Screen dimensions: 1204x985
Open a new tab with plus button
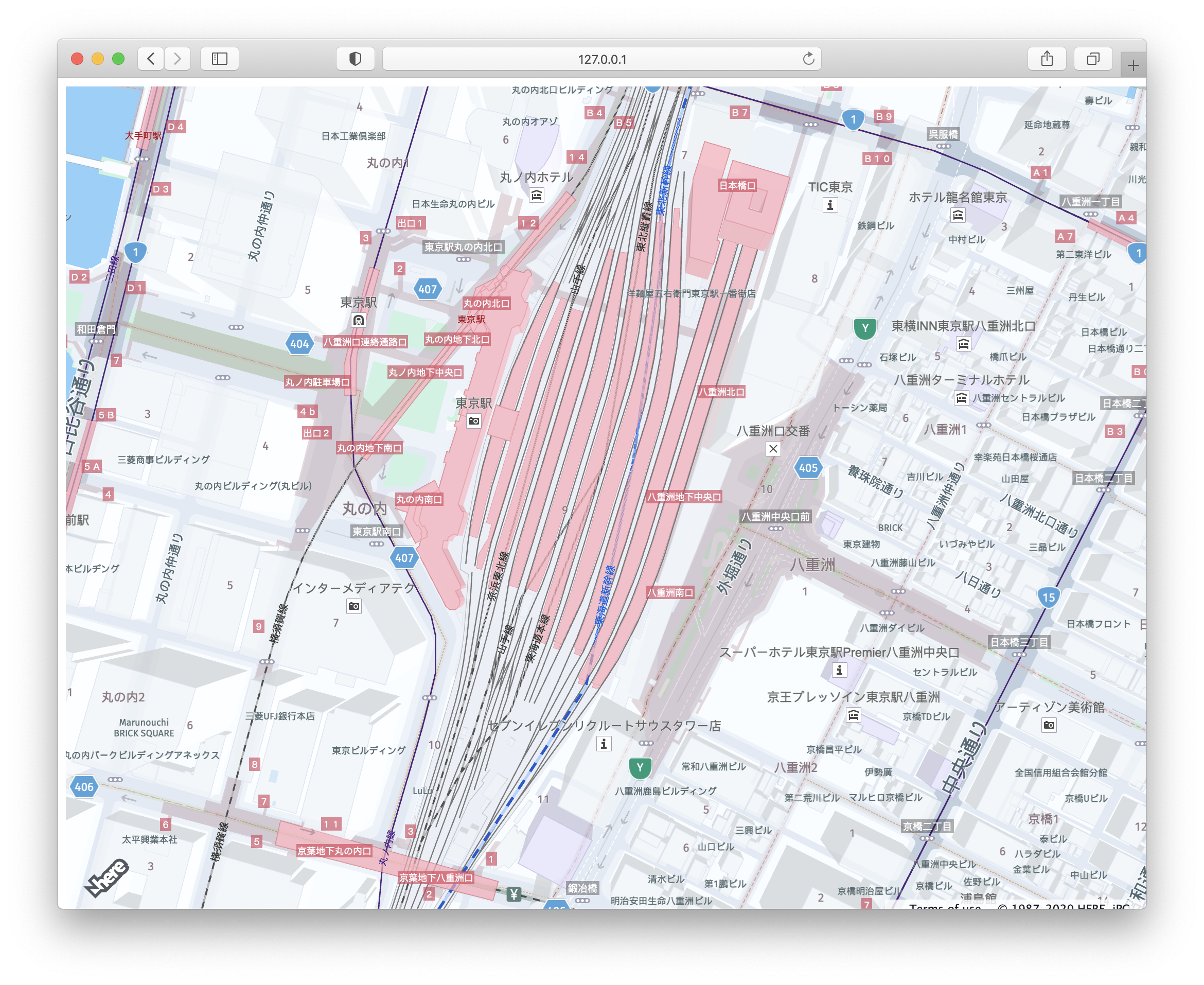(1133, 66)
